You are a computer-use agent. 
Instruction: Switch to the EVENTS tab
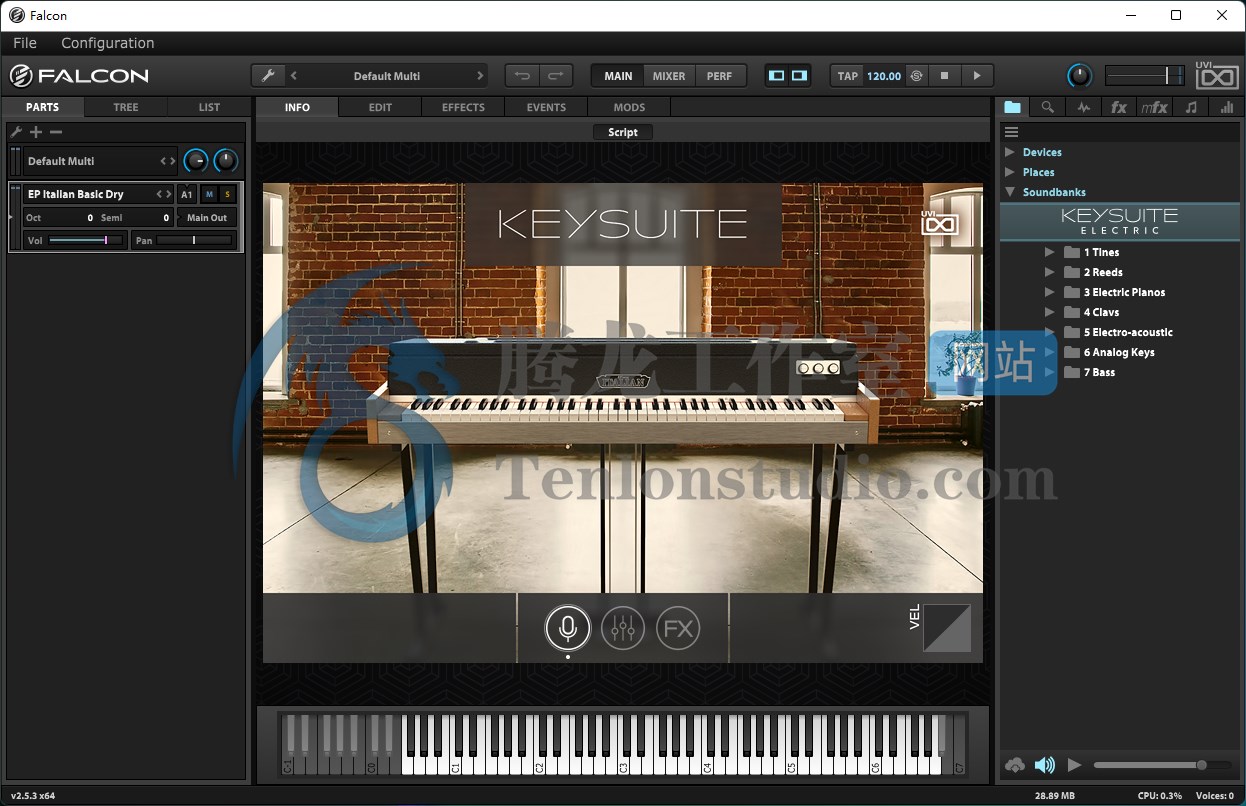(546, 107)
